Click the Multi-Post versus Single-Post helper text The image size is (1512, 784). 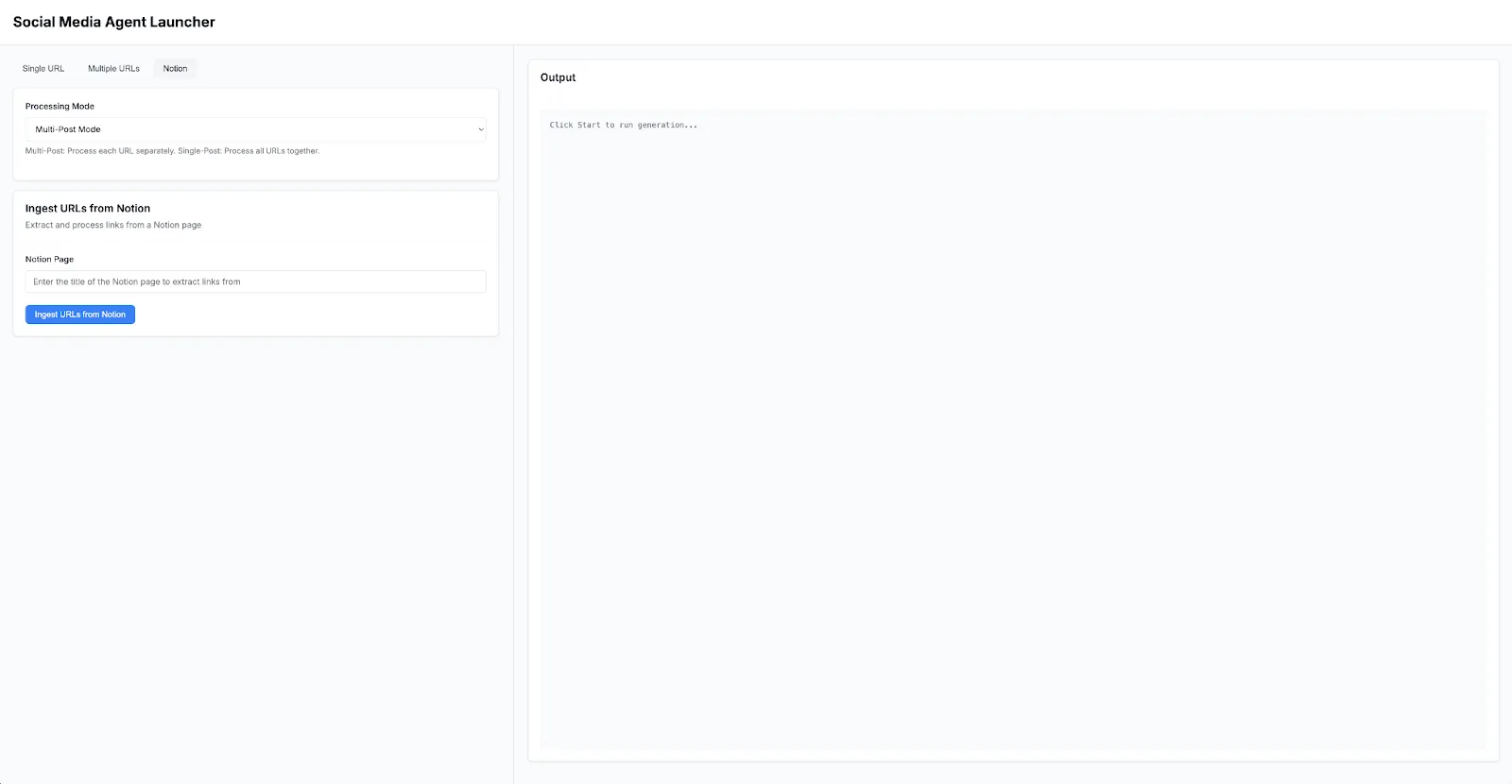pyautogui.click(x=172, y=151)
